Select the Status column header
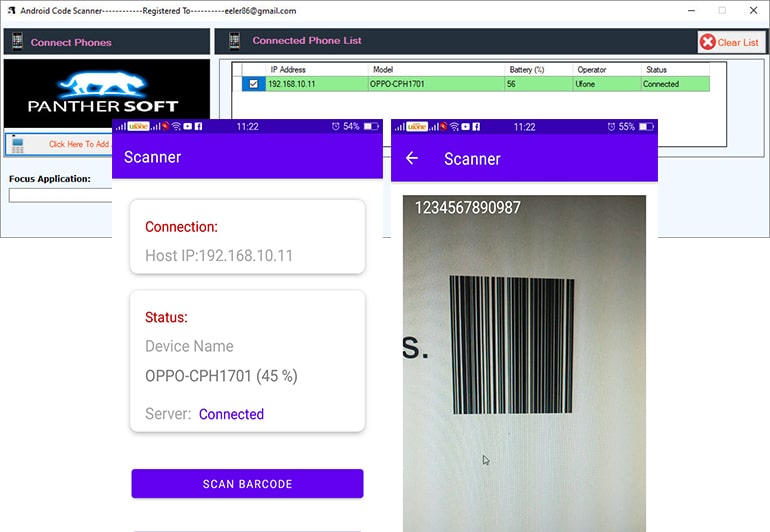This screenshot has height=532, width=770. (x=675, y=69)
